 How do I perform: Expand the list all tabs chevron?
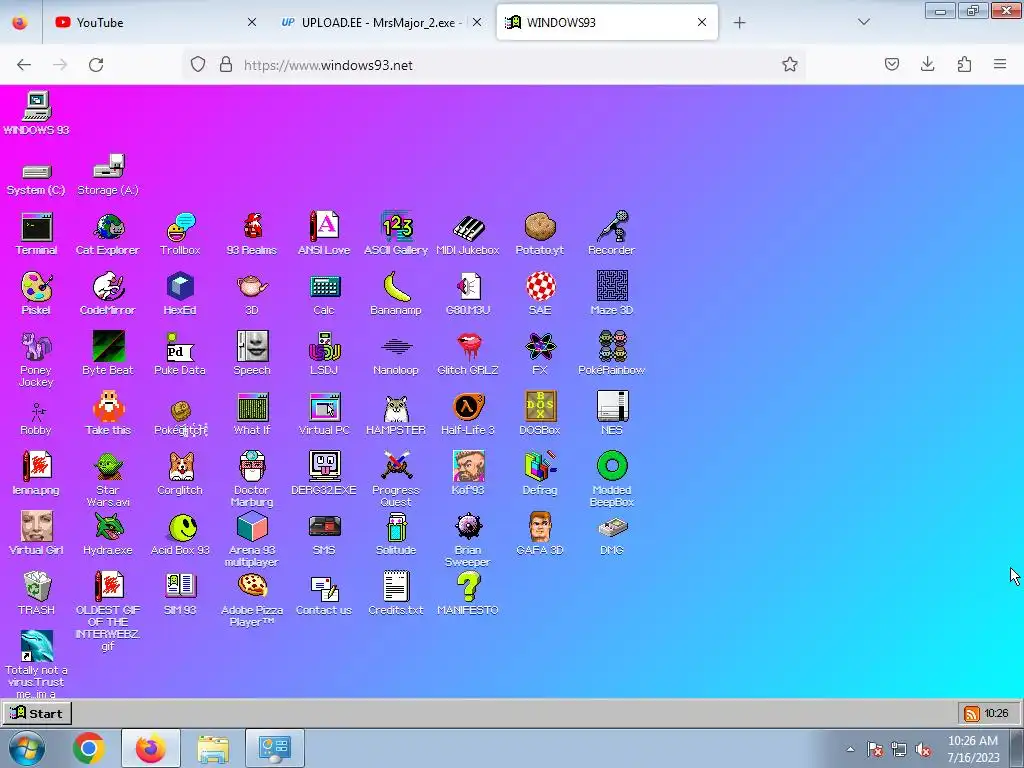(x=863, y=22)
